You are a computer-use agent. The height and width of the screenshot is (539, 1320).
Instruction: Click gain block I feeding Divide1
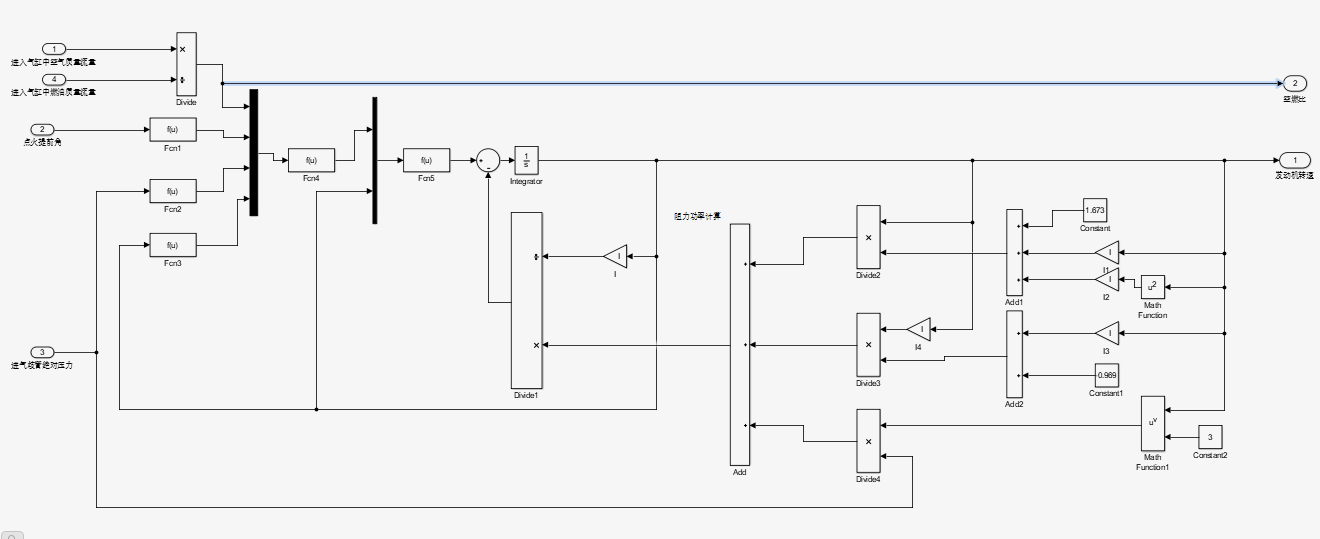[x=616, y=257]
